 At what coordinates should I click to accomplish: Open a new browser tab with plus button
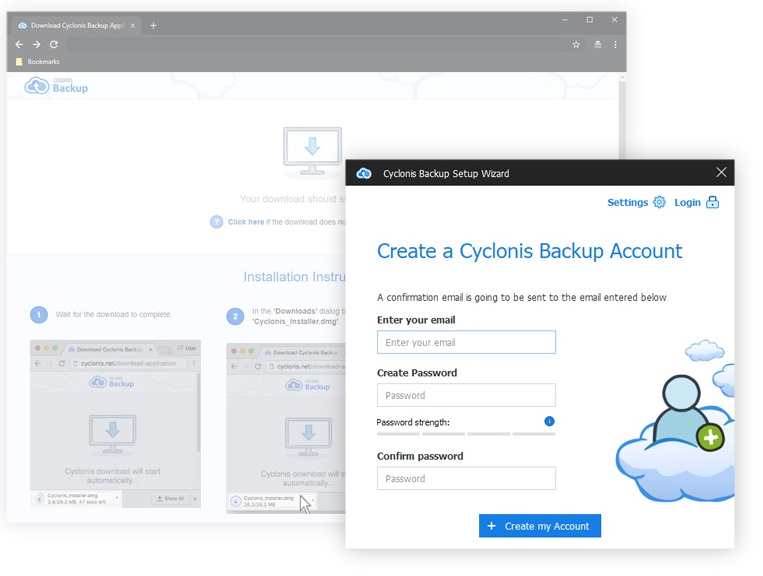tap(153, 25)
